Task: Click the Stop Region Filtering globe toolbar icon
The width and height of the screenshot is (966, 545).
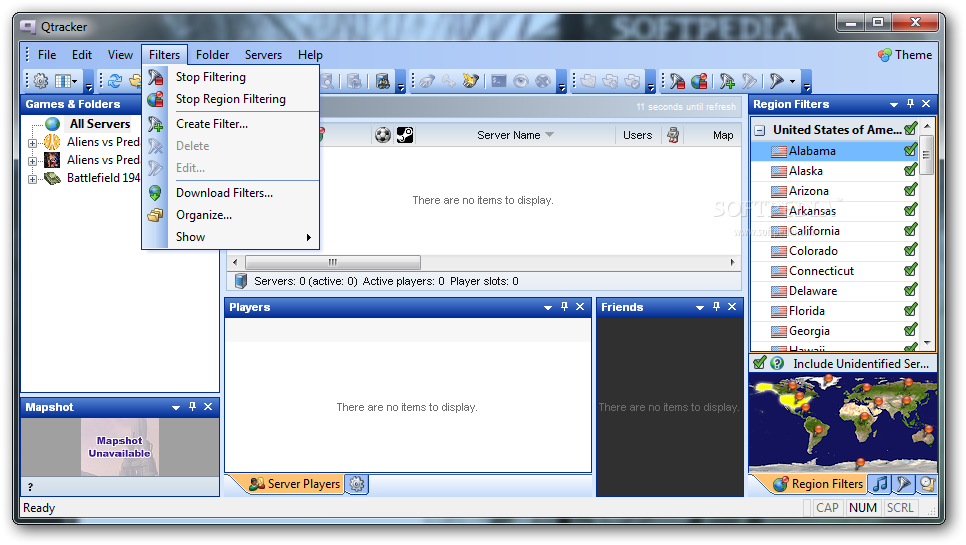Action: tap(699, 81)
